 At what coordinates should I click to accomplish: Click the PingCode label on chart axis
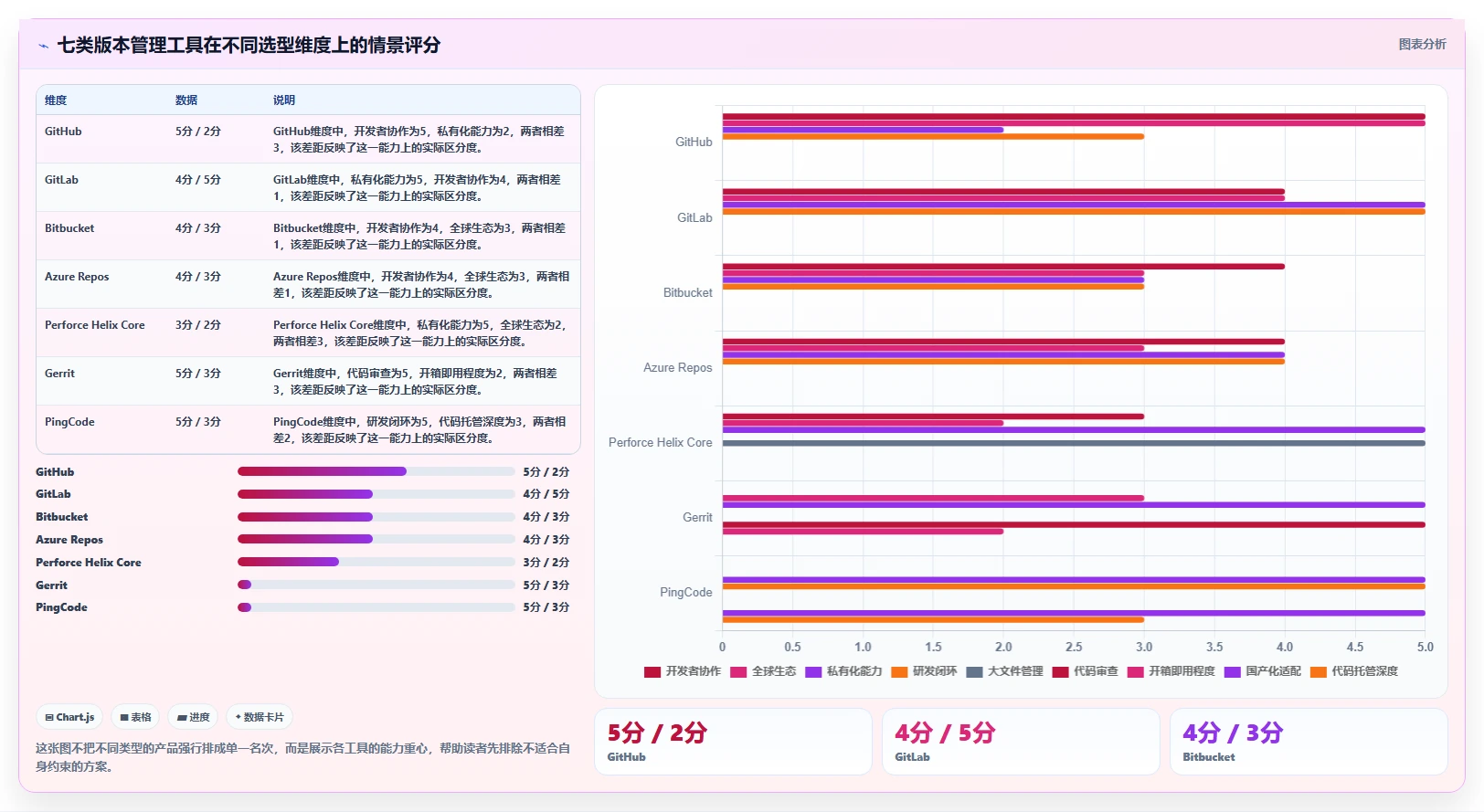point(686,593)
